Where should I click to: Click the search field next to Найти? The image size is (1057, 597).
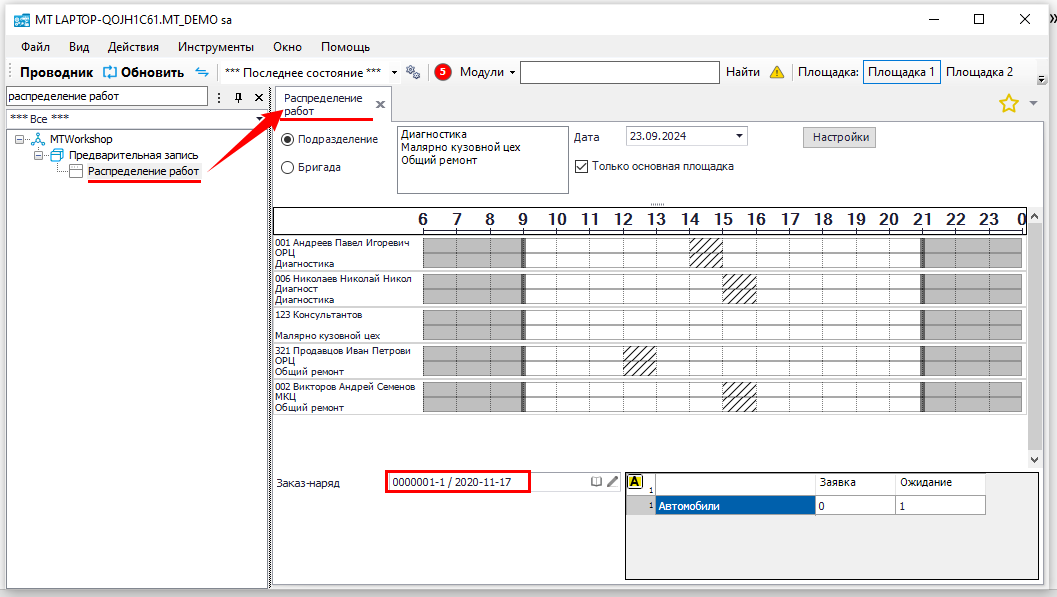(619, 72)
